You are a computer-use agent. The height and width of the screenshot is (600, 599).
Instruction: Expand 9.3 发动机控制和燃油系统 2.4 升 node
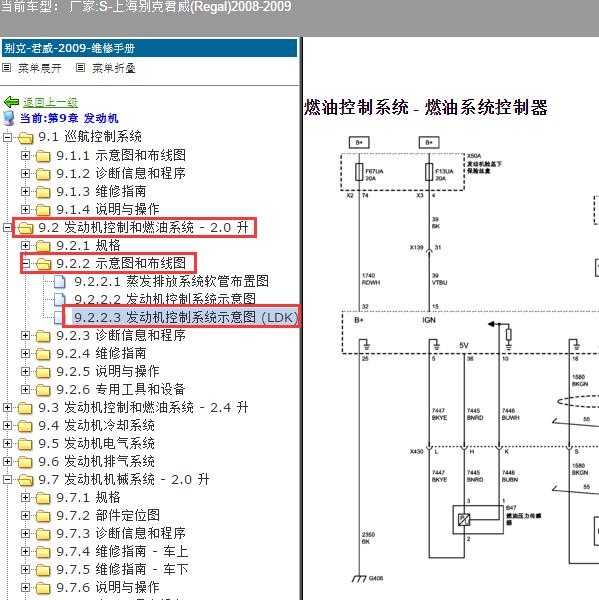(7, 408)
